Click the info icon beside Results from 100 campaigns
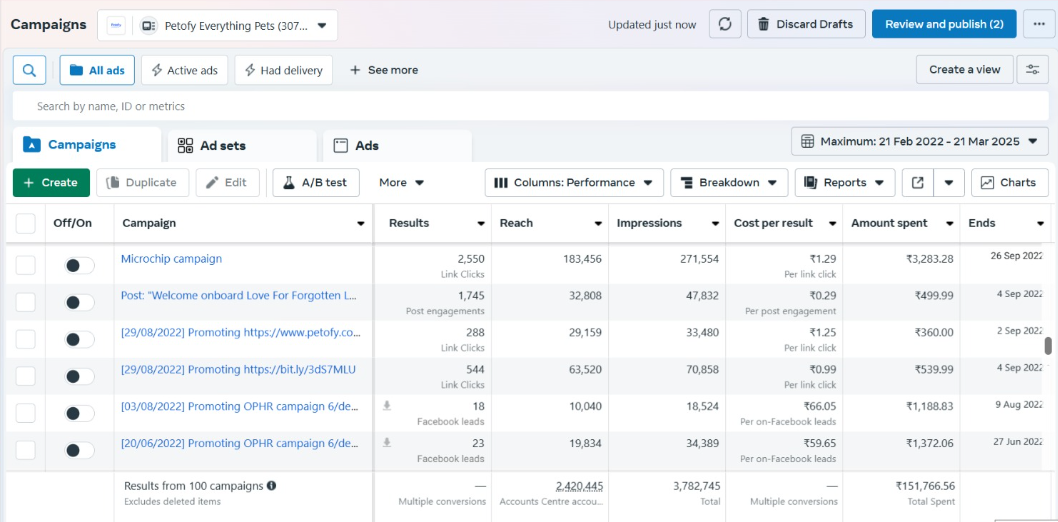The width and height of the screenshot is (1058, 522). 272,486
